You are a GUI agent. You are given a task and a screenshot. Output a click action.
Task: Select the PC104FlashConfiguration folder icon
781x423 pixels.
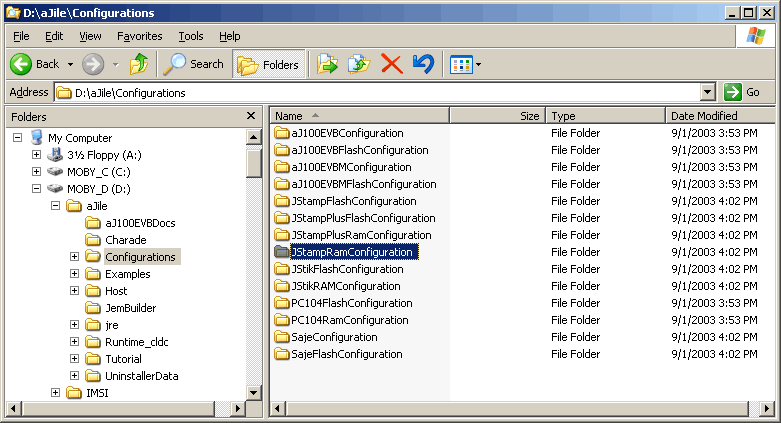[x=282, y=303]
